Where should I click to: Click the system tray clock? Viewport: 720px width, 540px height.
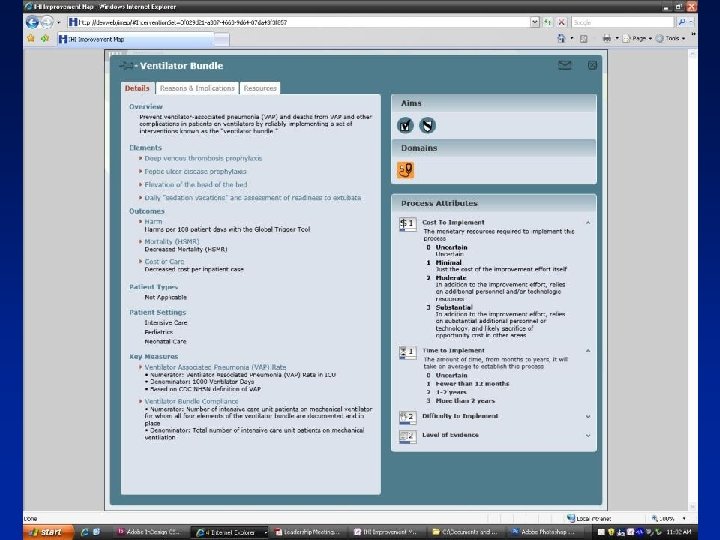tap(680, 532)
